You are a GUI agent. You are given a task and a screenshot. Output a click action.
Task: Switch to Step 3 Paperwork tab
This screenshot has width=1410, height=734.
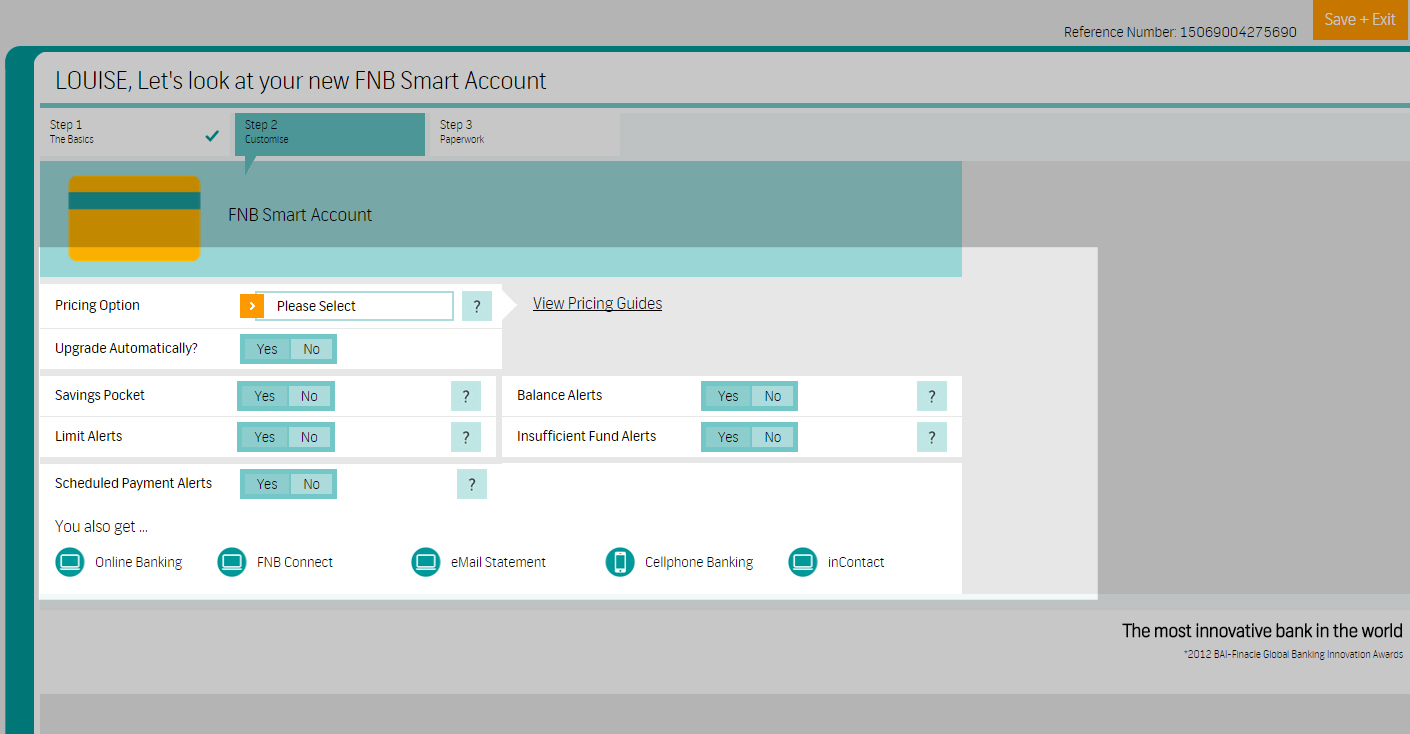525,134
